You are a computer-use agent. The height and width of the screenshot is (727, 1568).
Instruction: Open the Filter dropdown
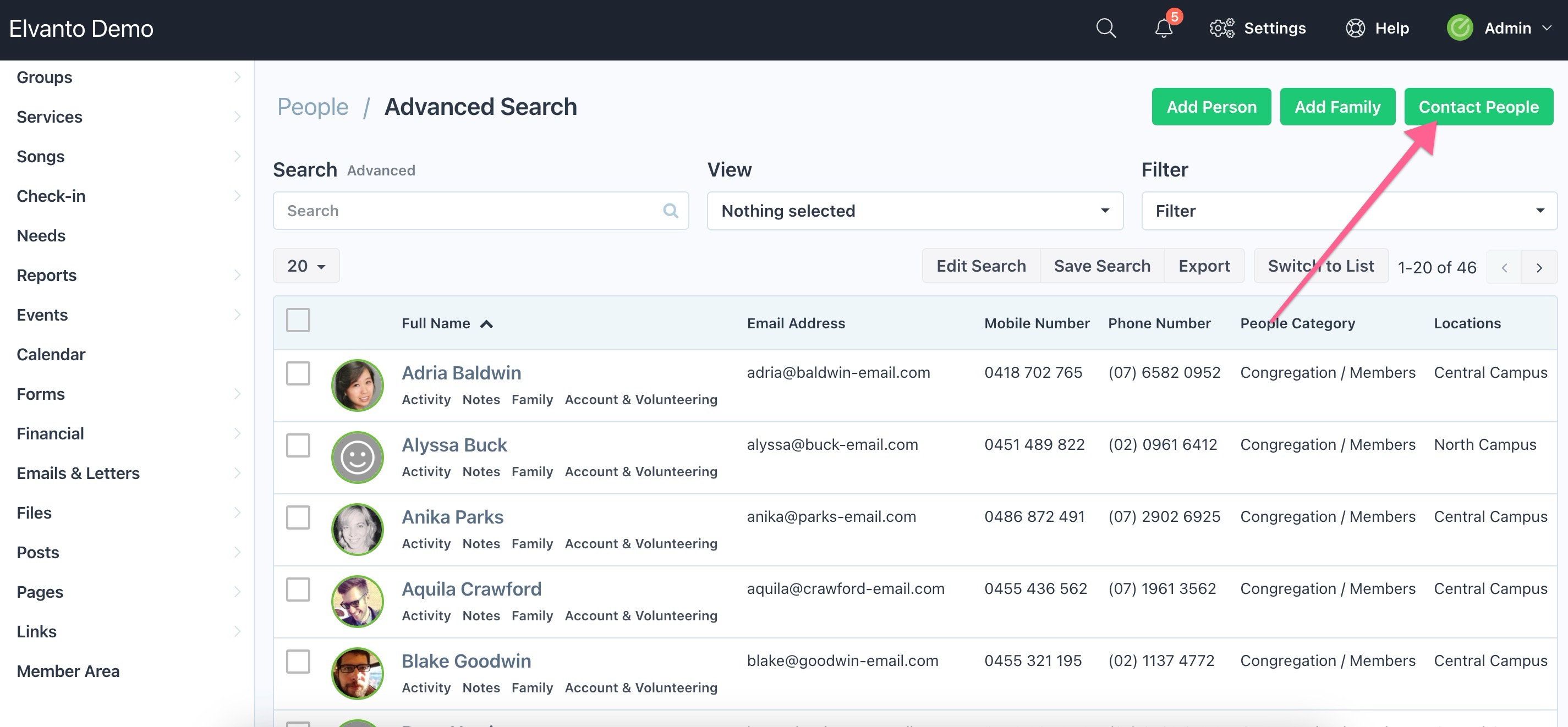(x=1348, y=211)
